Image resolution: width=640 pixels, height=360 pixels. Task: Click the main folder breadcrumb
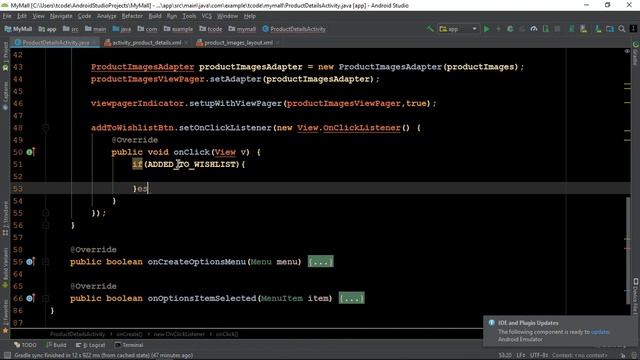coord(96,29)
